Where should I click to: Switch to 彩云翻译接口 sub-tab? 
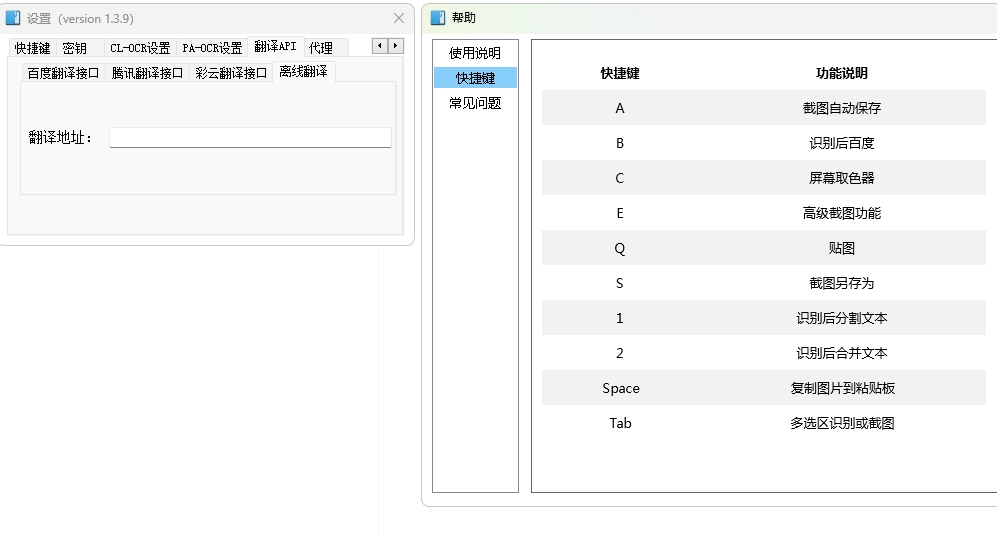pos(231,73)
